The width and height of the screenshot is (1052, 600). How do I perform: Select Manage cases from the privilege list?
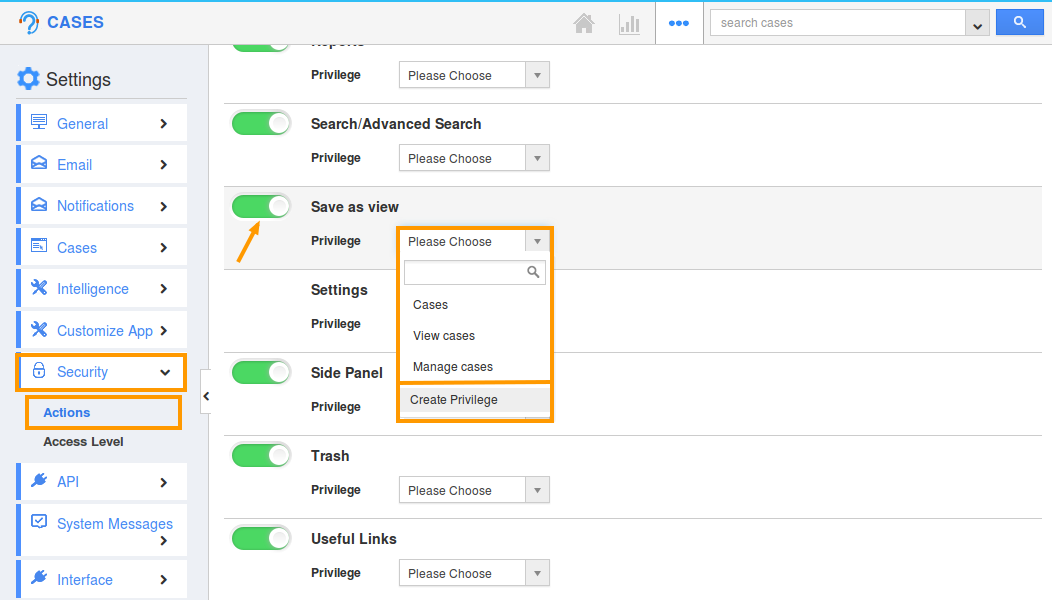click(x=453, y=367)
